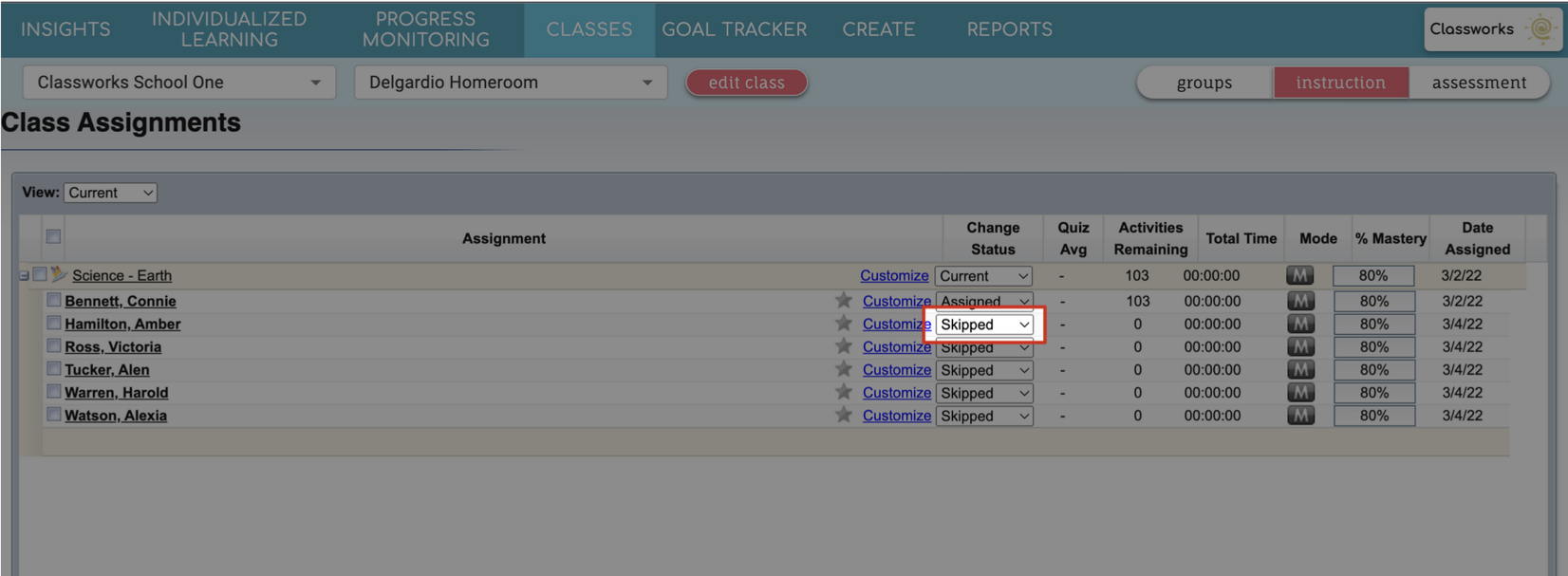
Task: Click Customize link for Warren, Harold
Action: (x=897, y=392)
